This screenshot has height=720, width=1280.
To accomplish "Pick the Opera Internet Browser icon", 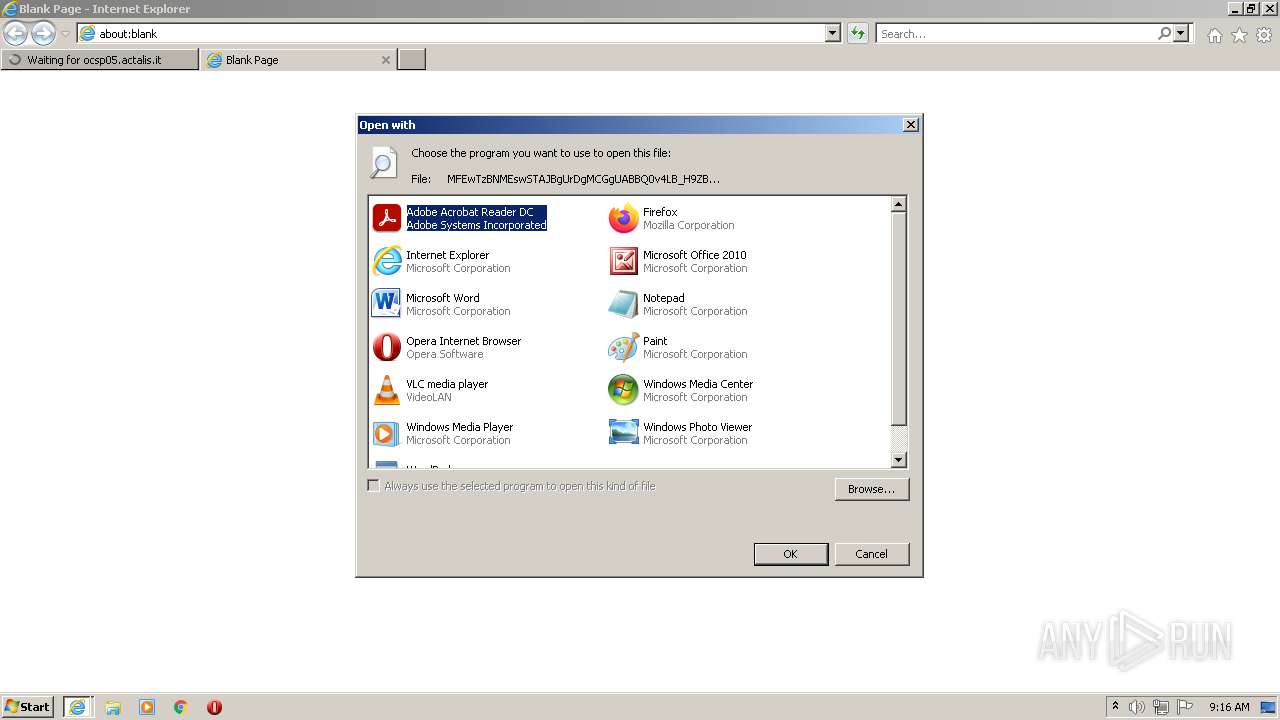I will click(387, 347).
